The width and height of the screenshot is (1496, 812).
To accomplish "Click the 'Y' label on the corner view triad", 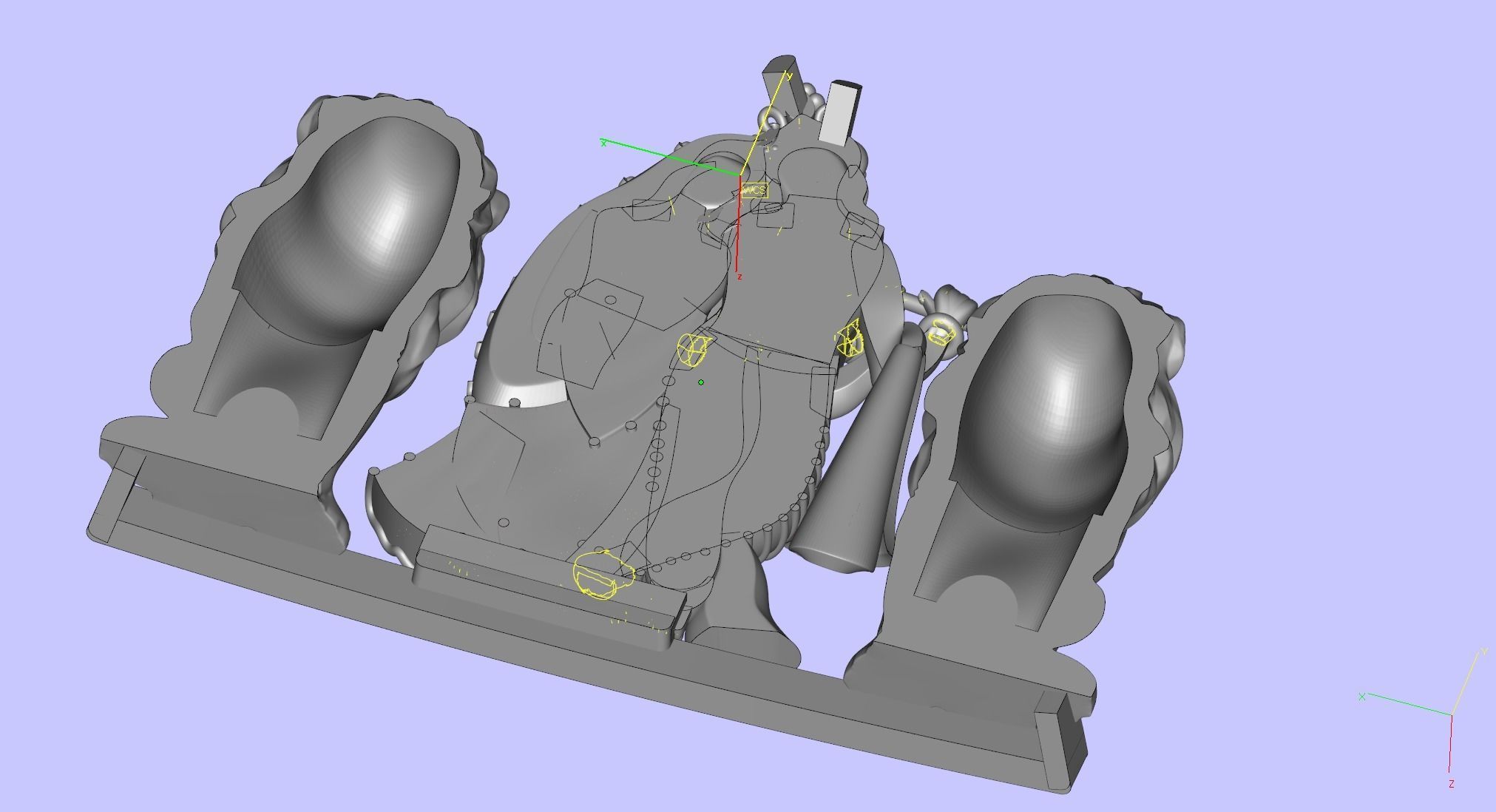I will pos(1484,652).
